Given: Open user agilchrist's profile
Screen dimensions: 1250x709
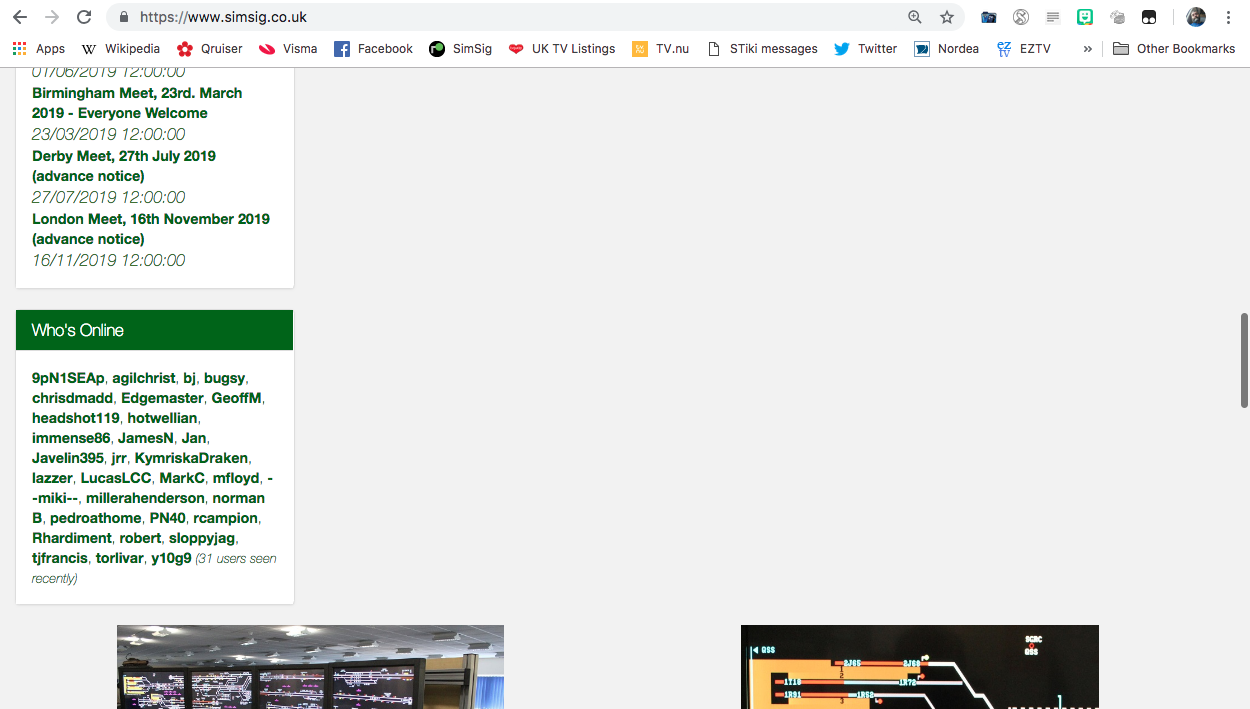Looking at the screenshot, I should tap(144, 378).
